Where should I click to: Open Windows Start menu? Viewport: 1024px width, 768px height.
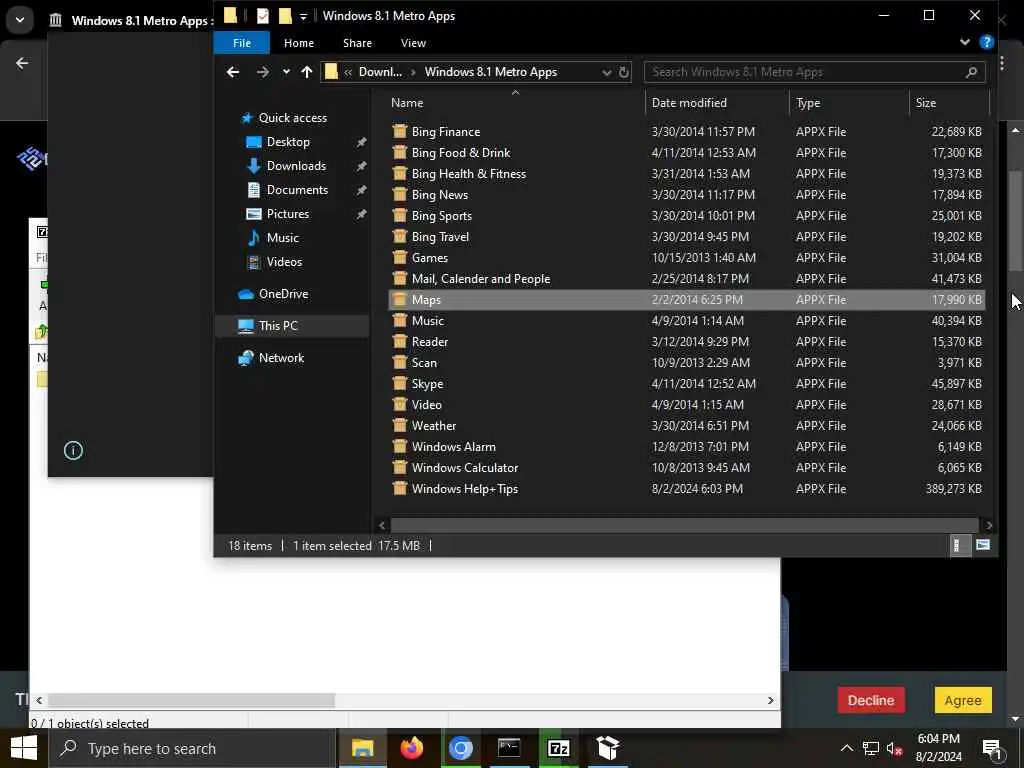click(x=24, y=748)
